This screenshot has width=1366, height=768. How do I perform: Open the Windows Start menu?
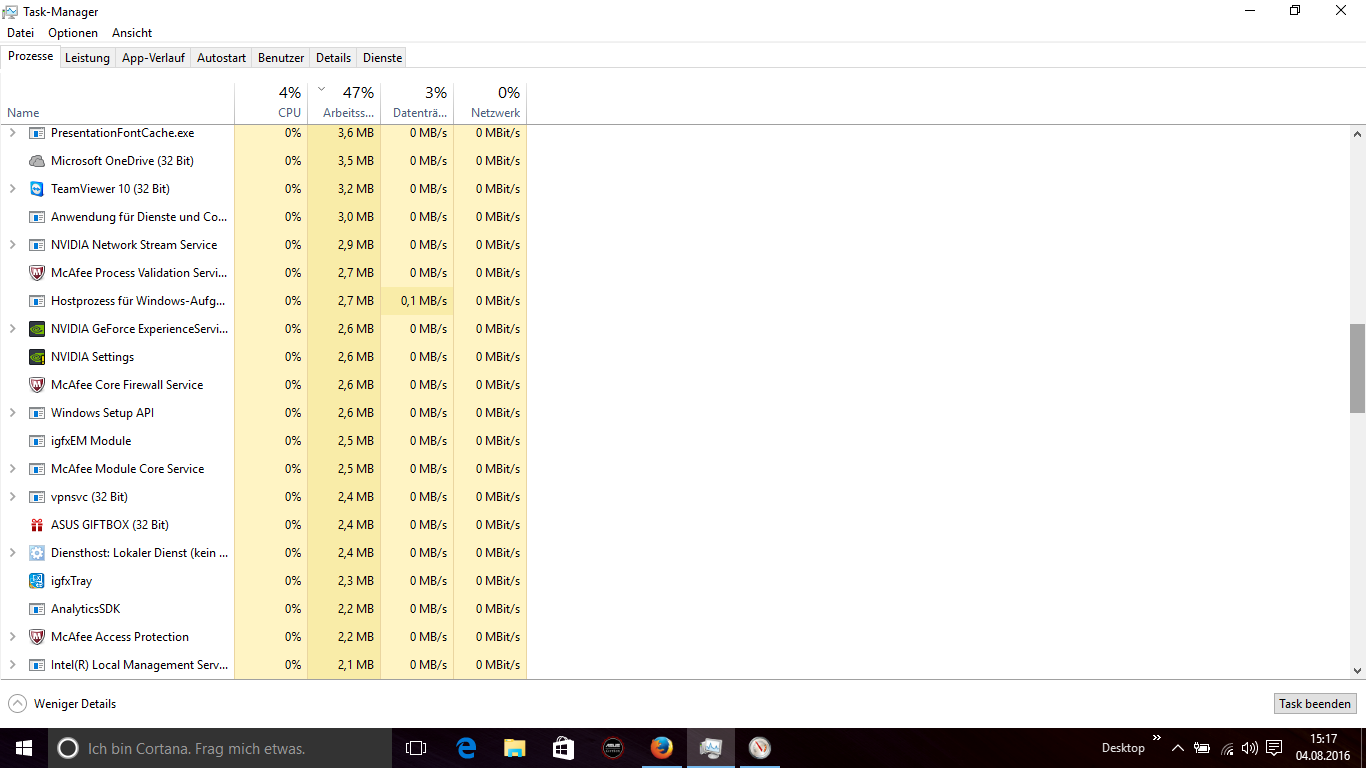click(x=24, y=748)
